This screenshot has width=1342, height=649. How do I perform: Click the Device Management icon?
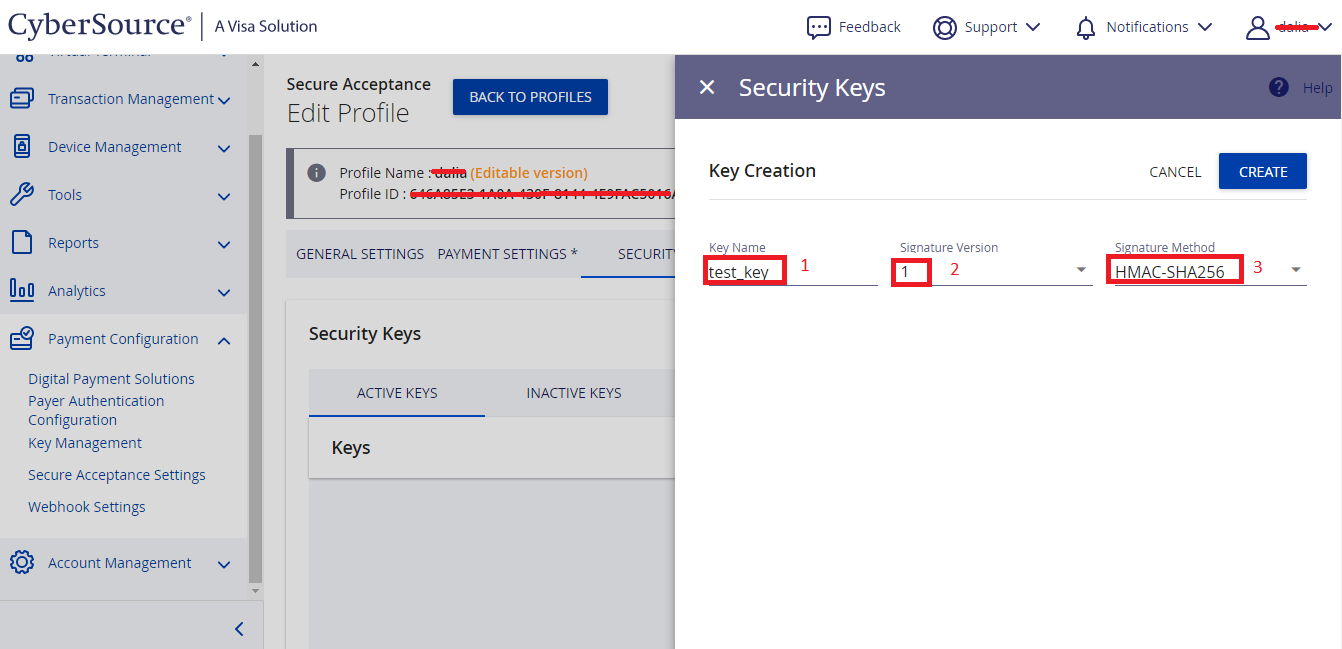22,147
